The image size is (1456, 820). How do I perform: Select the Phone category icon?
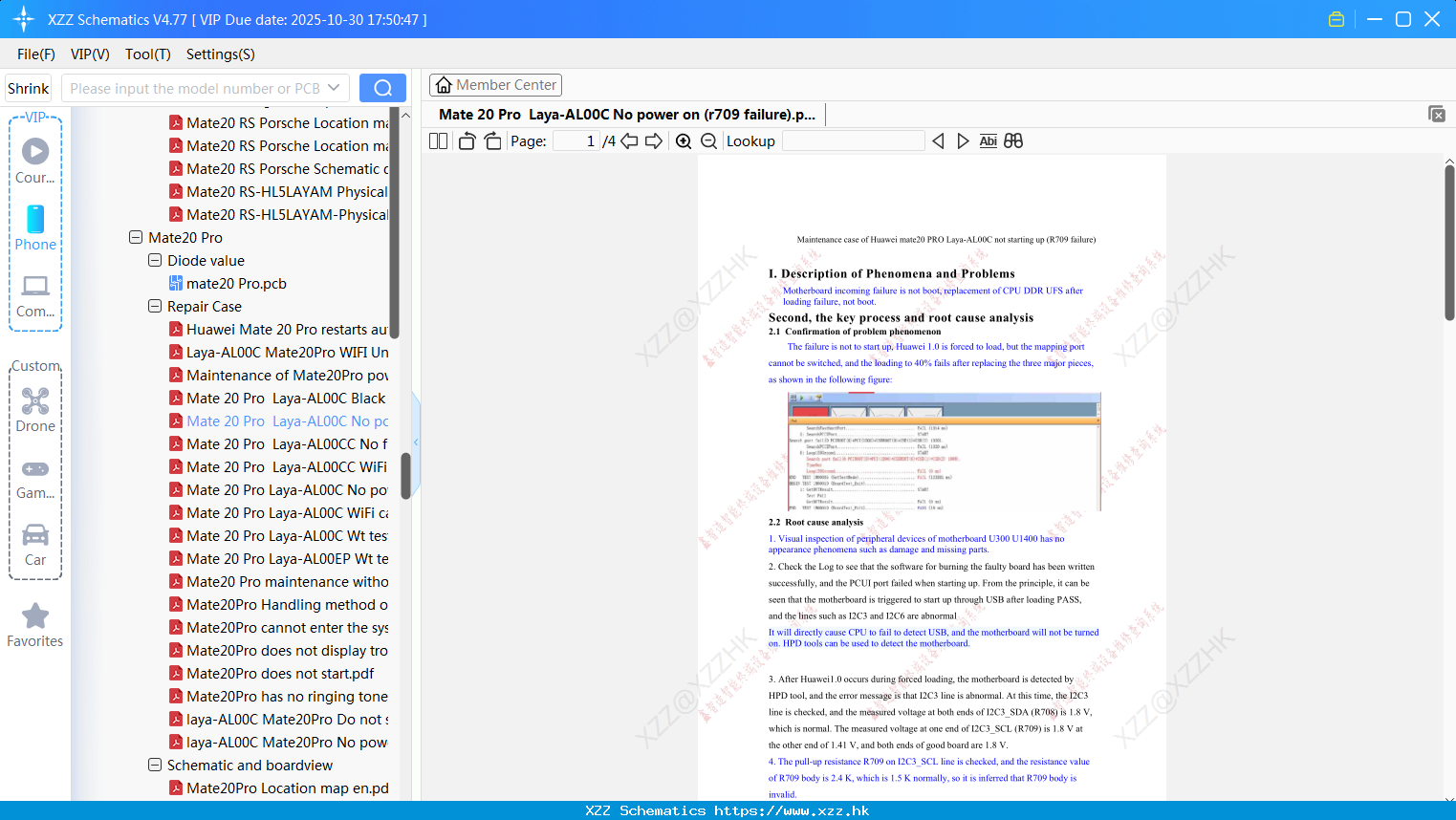(x=35, y=227)
